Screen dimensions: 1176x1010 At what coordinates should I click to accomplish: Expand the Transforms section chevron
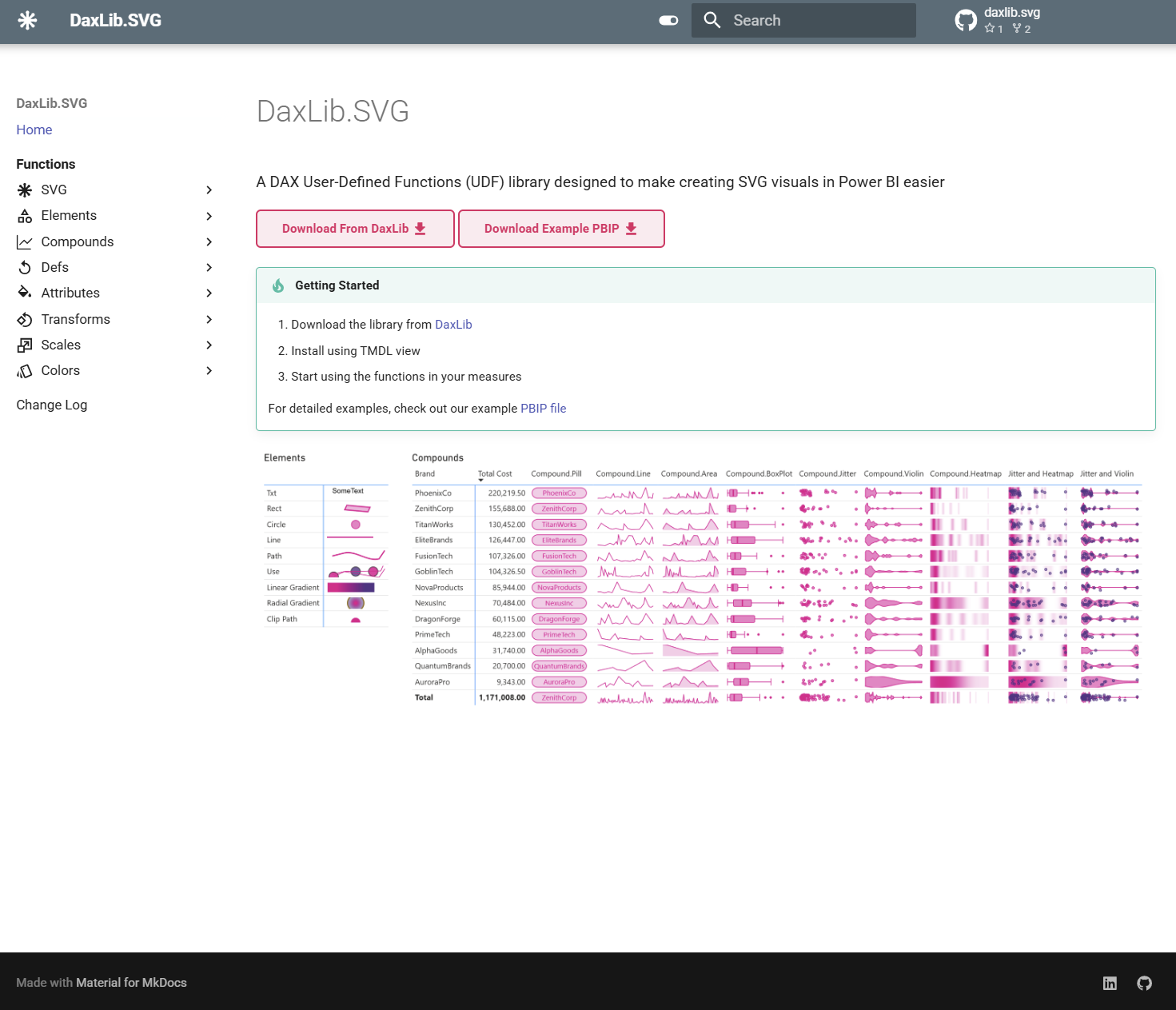pyautogui.click(x=209, y=320)
